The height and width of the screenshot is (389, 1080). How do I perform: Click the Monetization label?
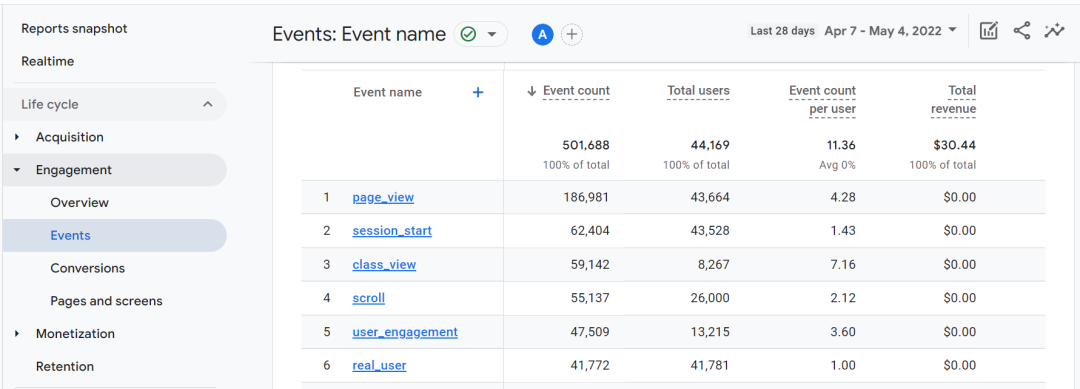[x=75, y=333]
